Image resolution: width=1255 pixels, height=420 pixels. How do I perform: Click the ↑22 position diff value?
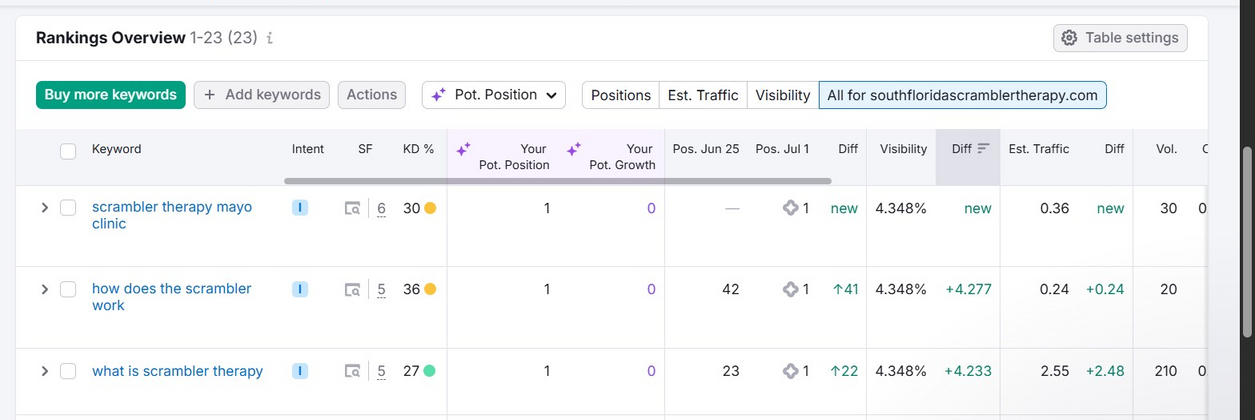click(x=845, y=371)
